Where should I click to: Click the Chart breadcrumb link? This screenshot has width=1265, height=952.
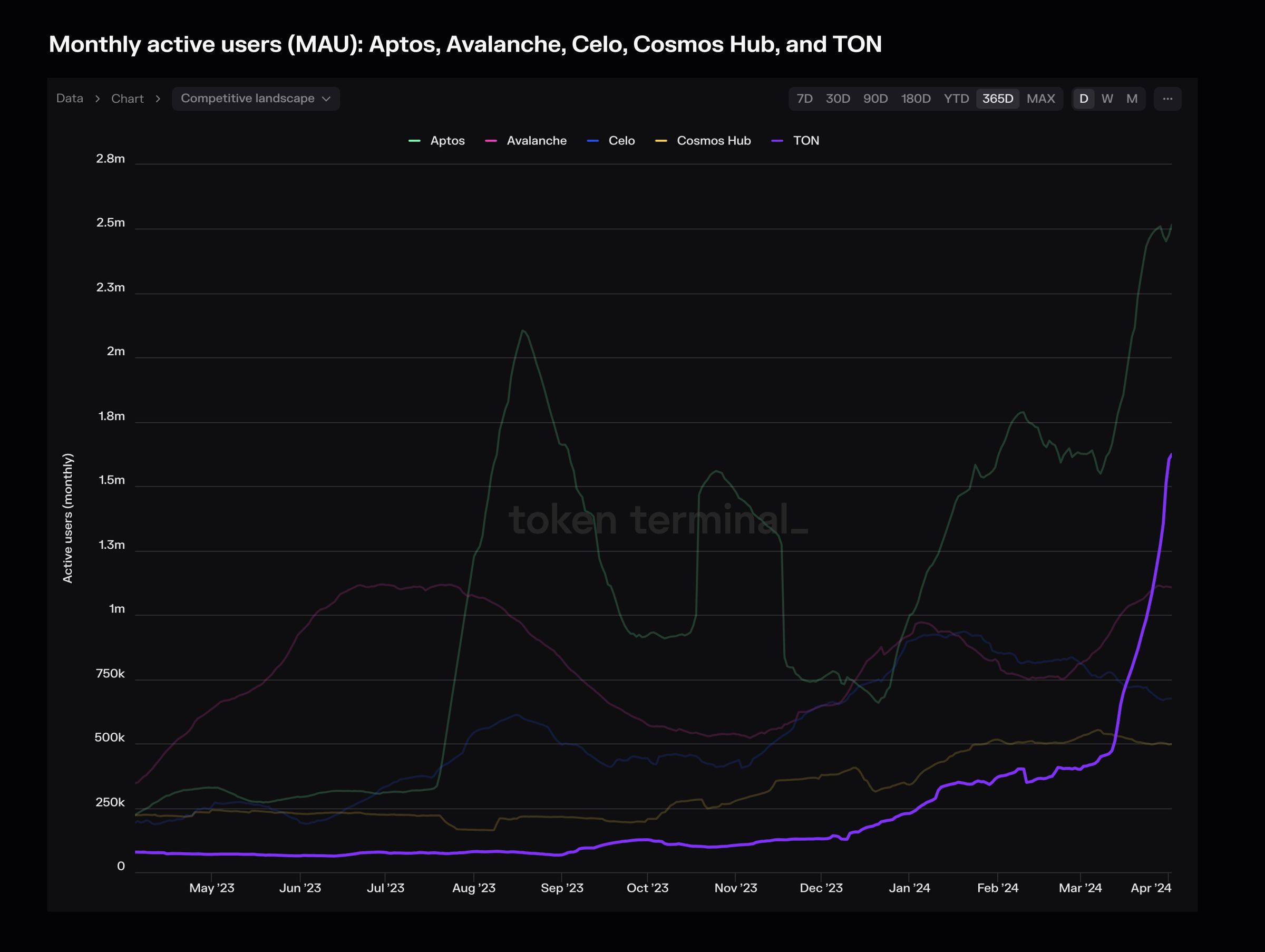pos(127,99)
